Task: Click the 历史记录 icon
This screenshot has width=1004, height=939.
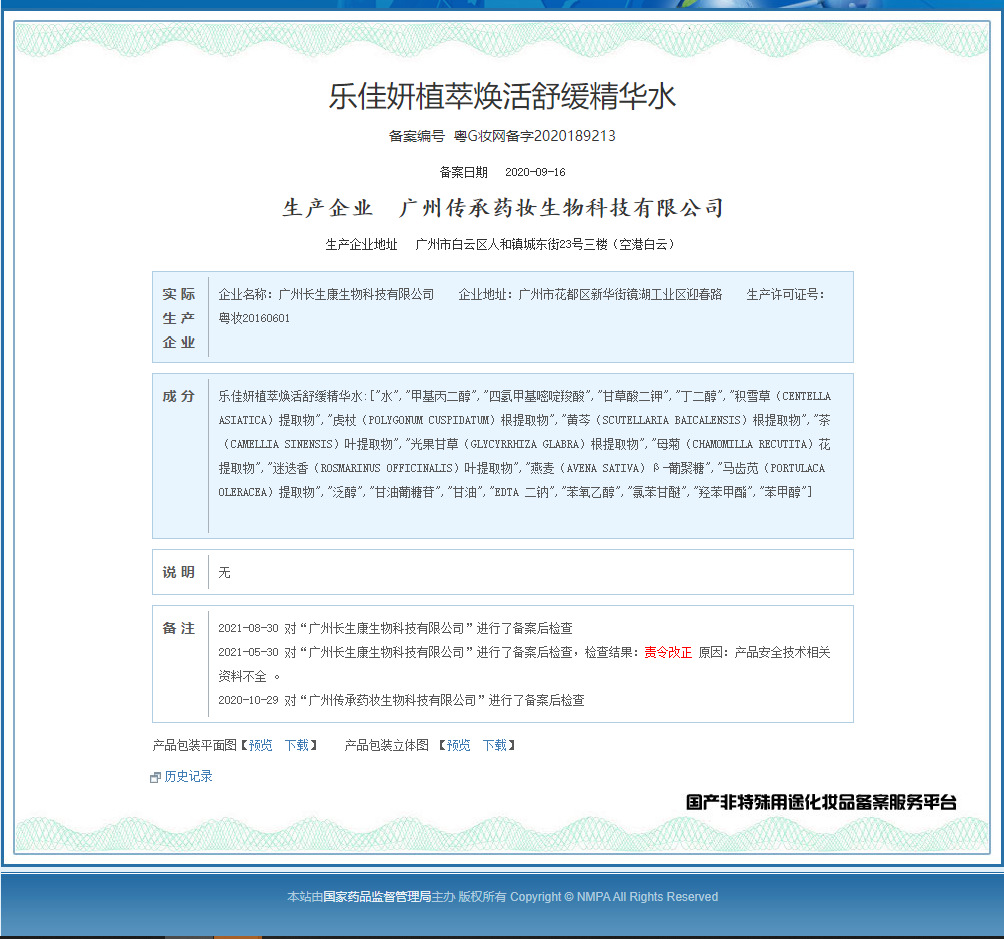Action: click(155, 778)
